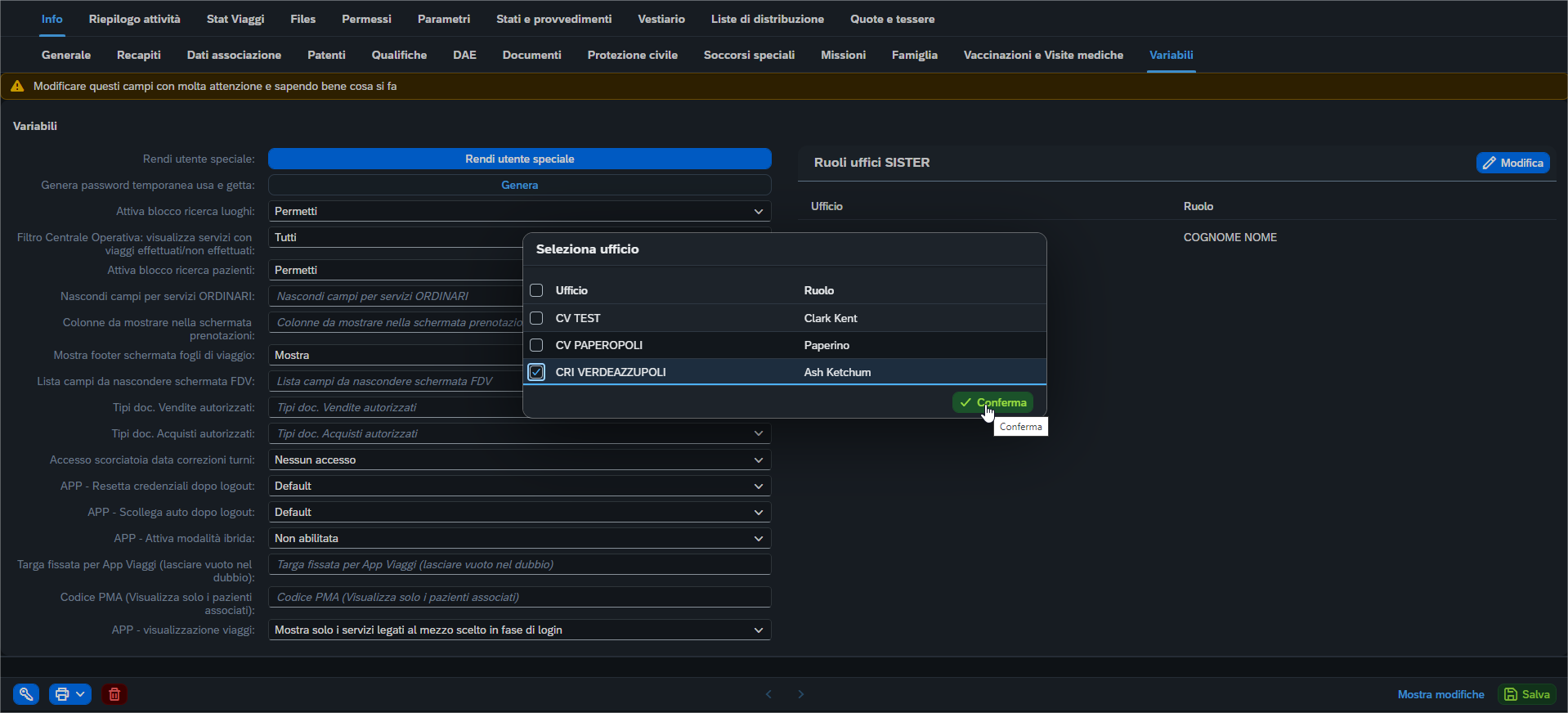
Task: Click the key icon button
Action: pyautogui.click(x=26, y=694)
